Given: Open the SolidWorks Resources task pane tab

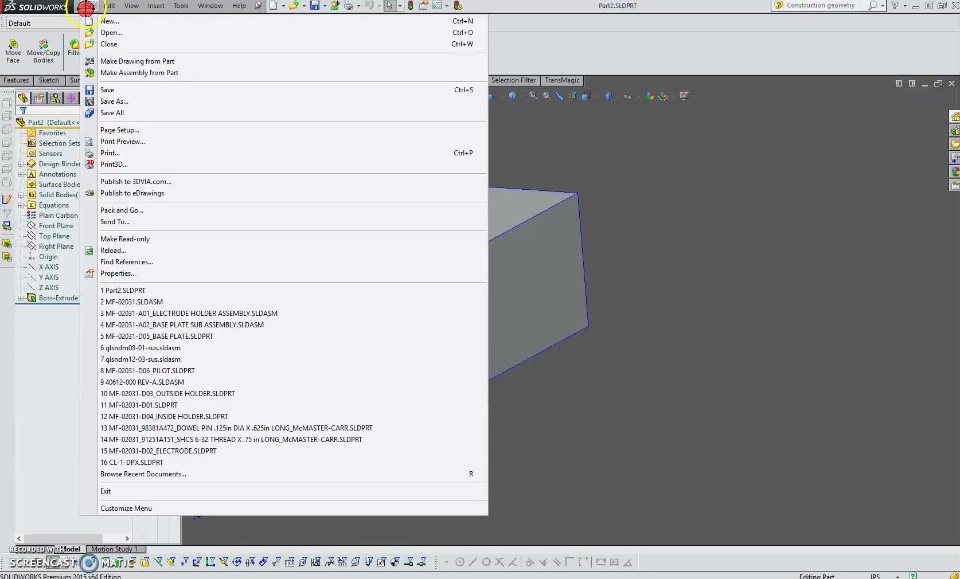Looking at the screenshot, I should coord(954,116).
